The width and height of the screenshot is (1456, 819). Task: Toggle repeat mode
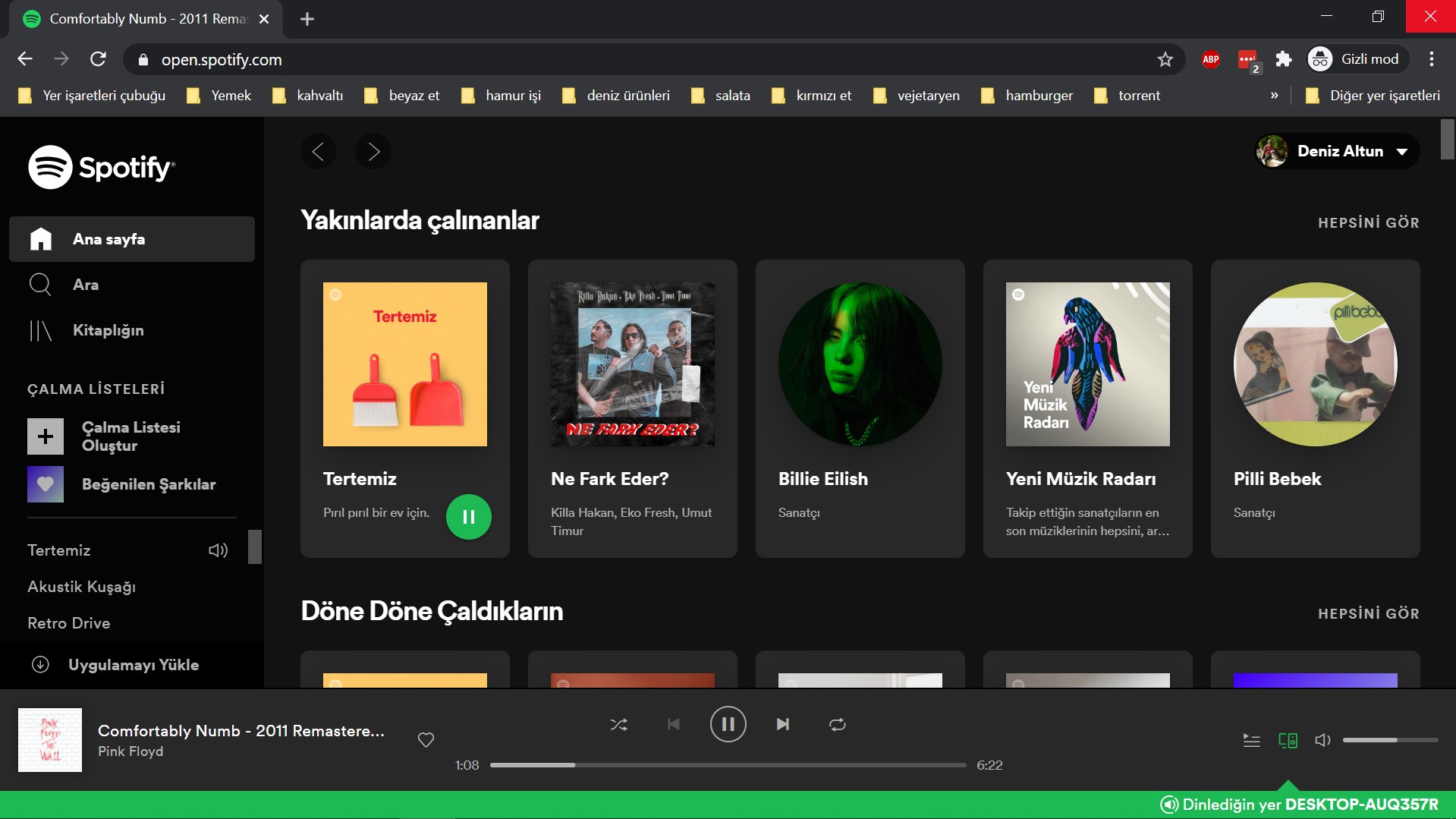coord(838,725)
